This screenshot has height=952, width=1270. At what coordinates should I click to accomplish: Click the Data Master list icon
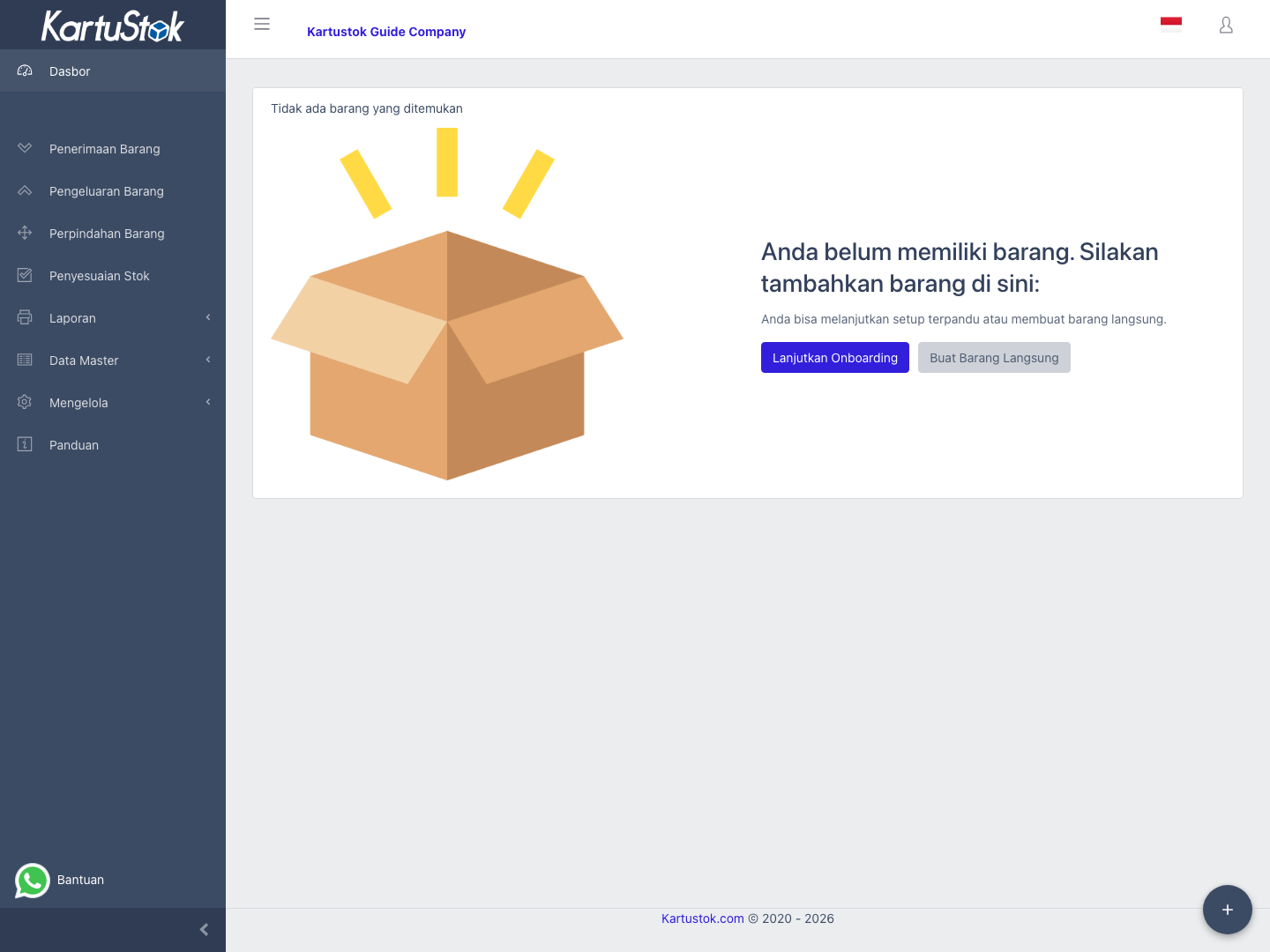coord(25,360)
